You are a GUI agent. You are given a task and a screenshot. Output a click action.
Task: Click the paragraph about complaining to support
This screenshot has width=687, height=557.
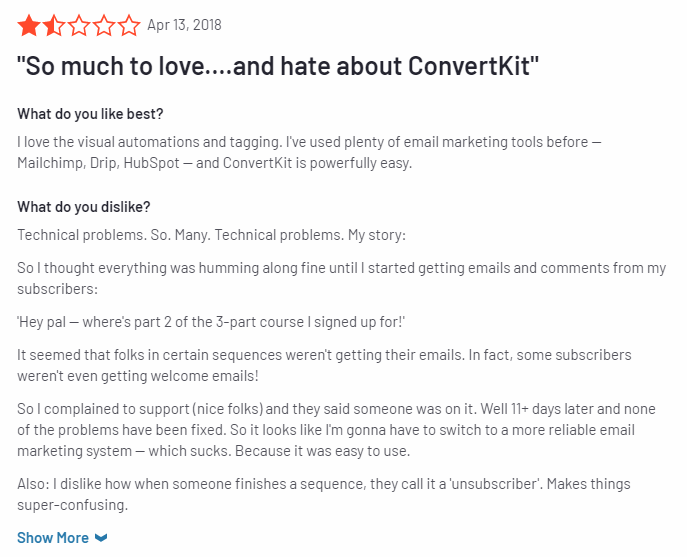coord(336,430)
